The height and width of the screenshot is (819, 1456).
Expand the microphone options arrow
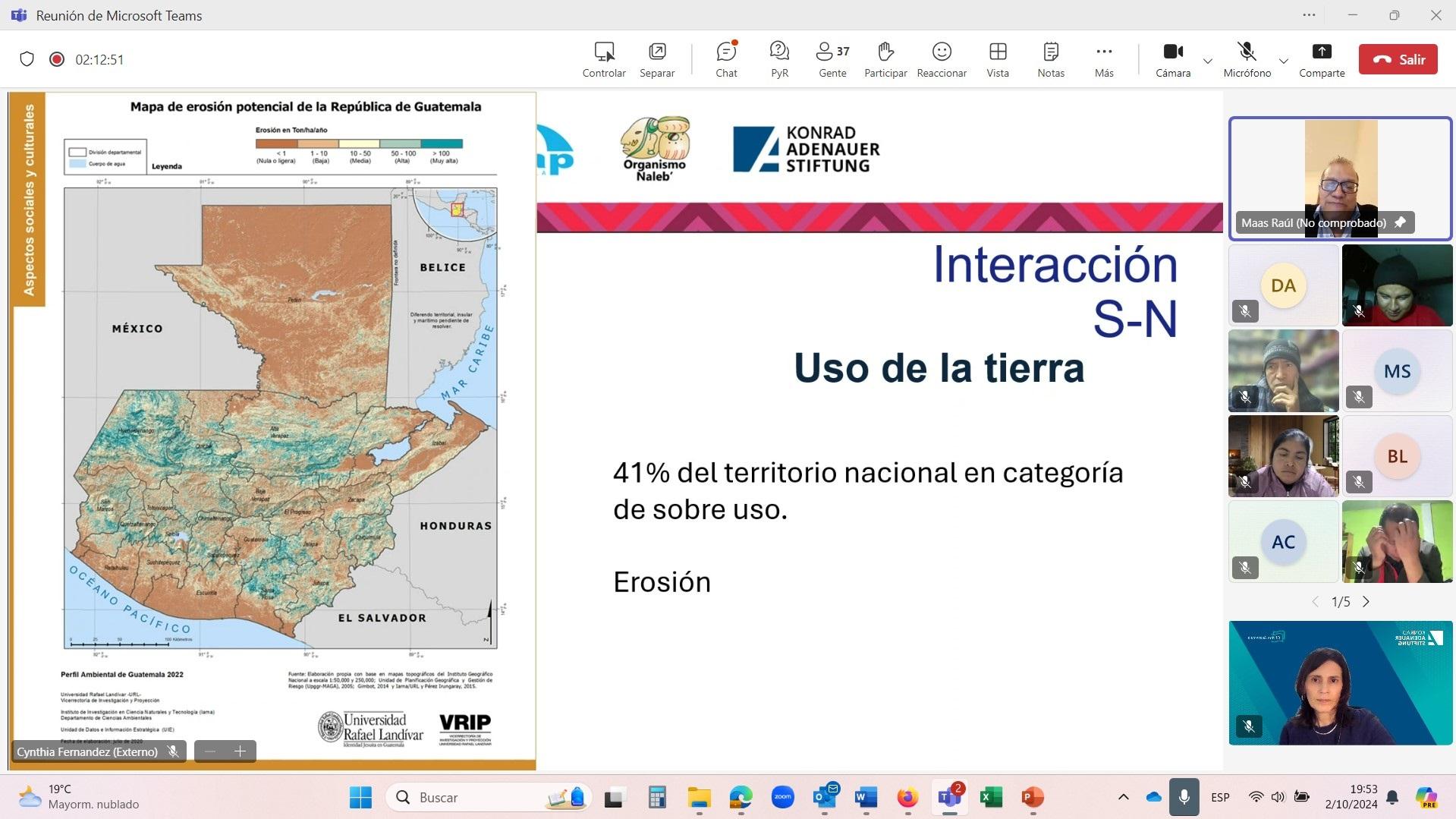[1284, 61]
